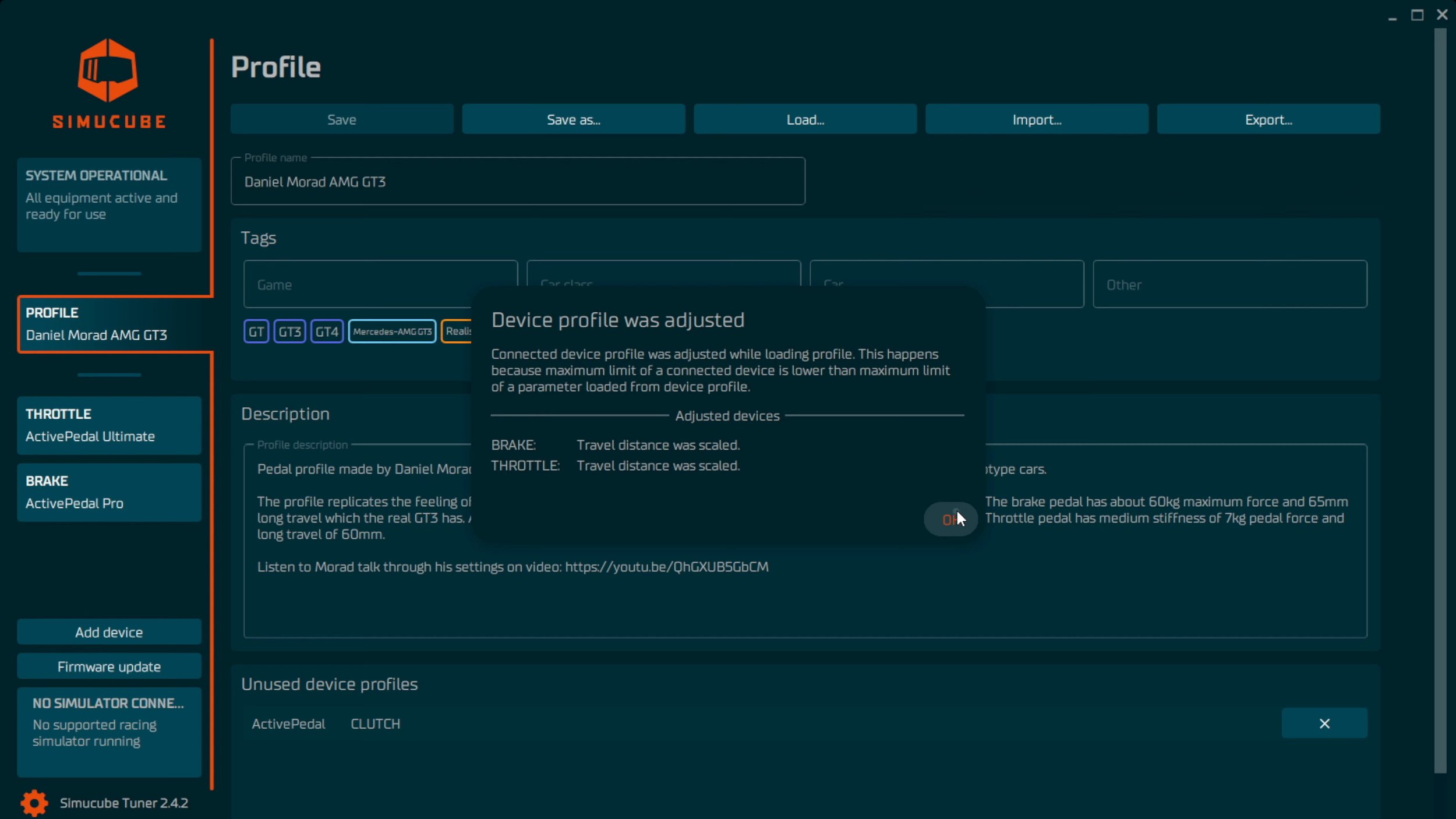Viewport: 1456px width, 819px height.
Task: Click the Load... profile button
Action: click(x=805, y=119)
